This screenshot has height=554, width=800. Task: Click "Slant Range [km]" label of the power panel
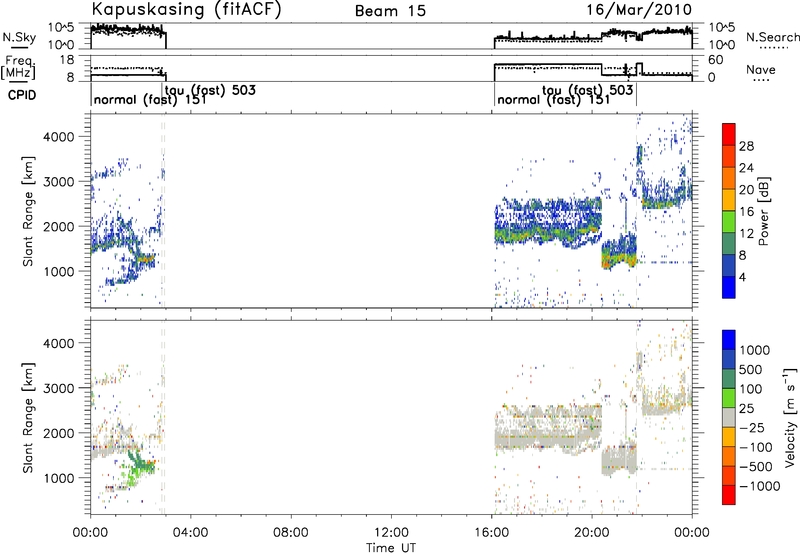tap(29, 211)
